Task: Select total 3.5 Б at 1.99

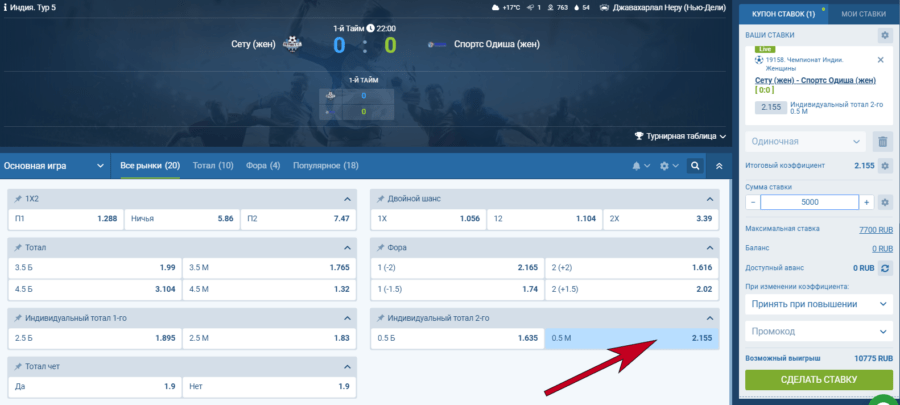Action: tap(95, 267)
